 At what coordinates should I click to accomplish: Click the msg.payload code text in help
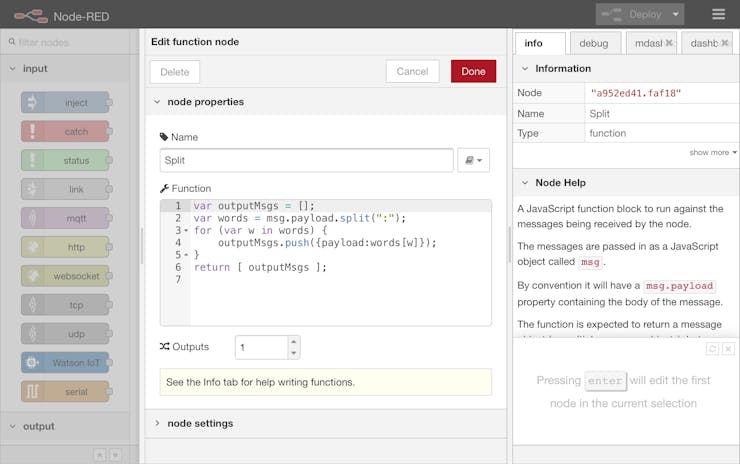pos(679,286)
